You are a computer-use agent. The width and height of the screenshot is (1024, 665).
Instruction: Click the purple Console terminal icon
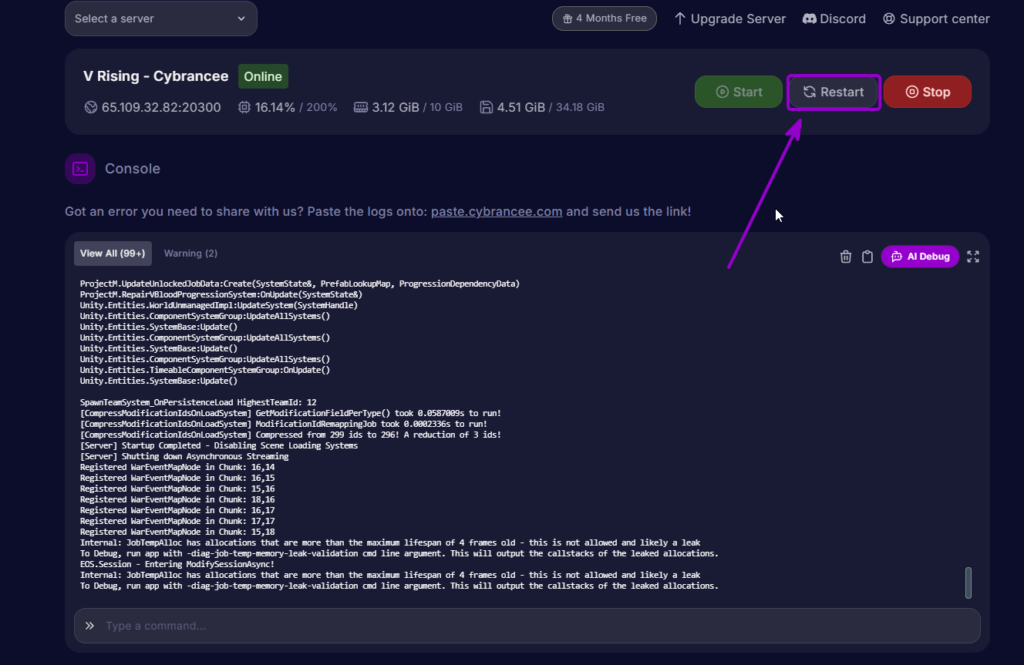80,169
